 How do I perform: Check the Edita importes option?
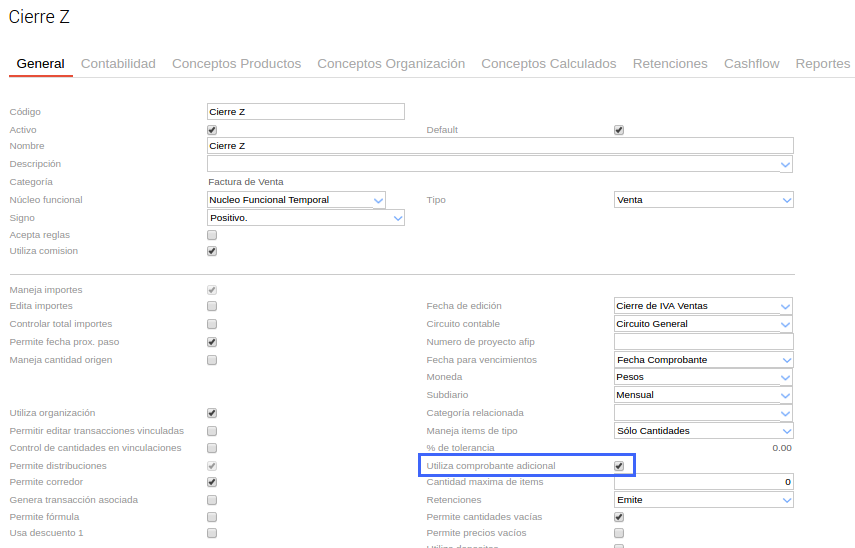tap(212, 306)
